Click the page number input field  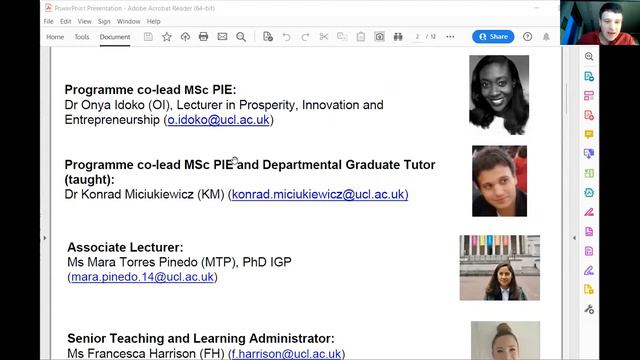tap(417, 37)
